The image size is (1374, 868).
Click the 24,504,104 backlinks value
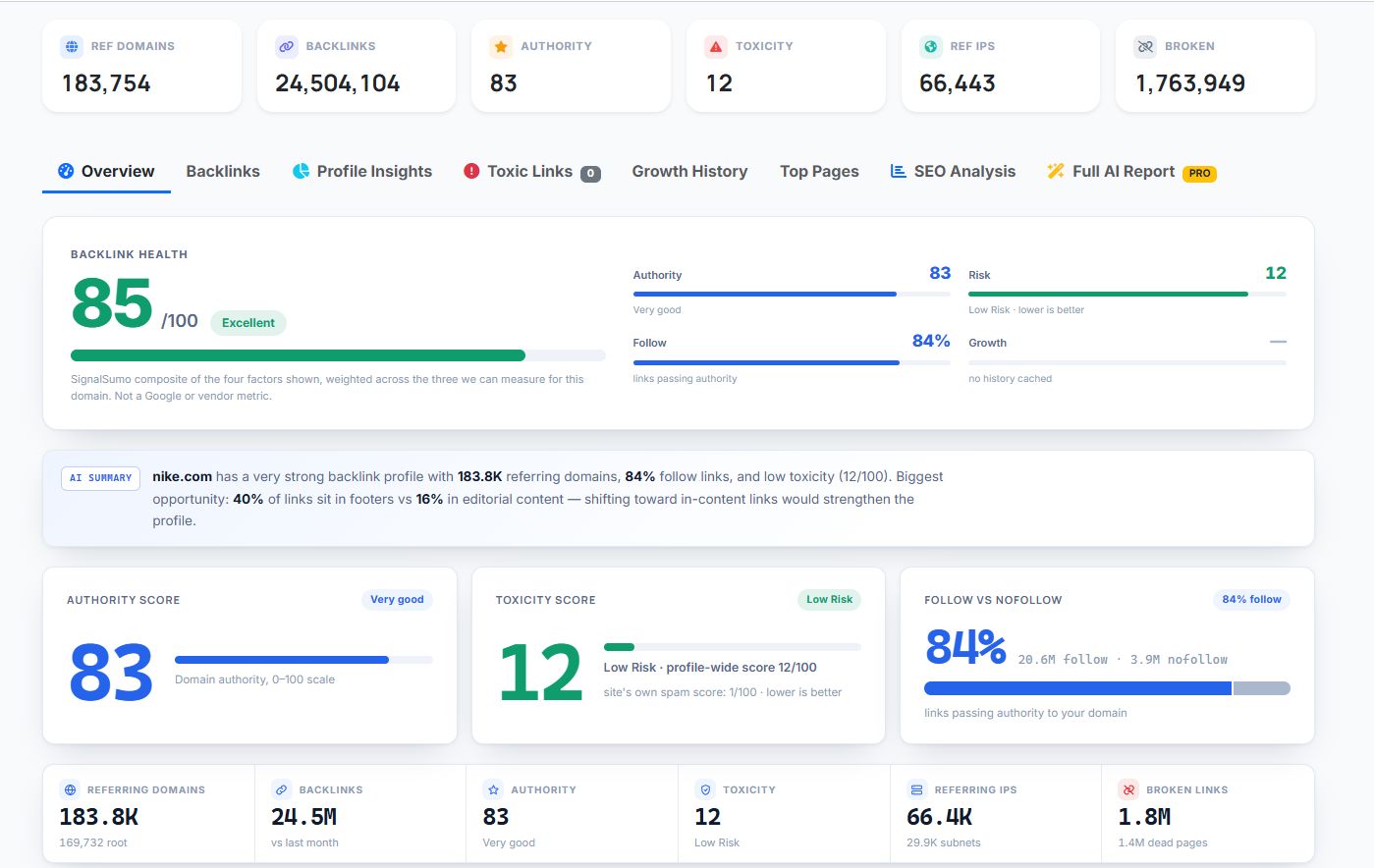(338, 83)
